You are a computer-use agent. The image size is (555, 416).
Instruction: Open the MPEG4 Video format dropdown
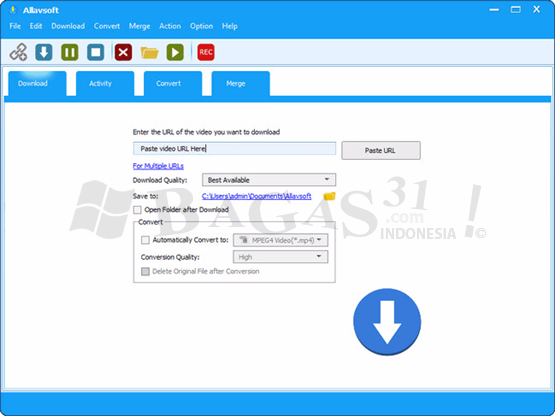(280, 240)
